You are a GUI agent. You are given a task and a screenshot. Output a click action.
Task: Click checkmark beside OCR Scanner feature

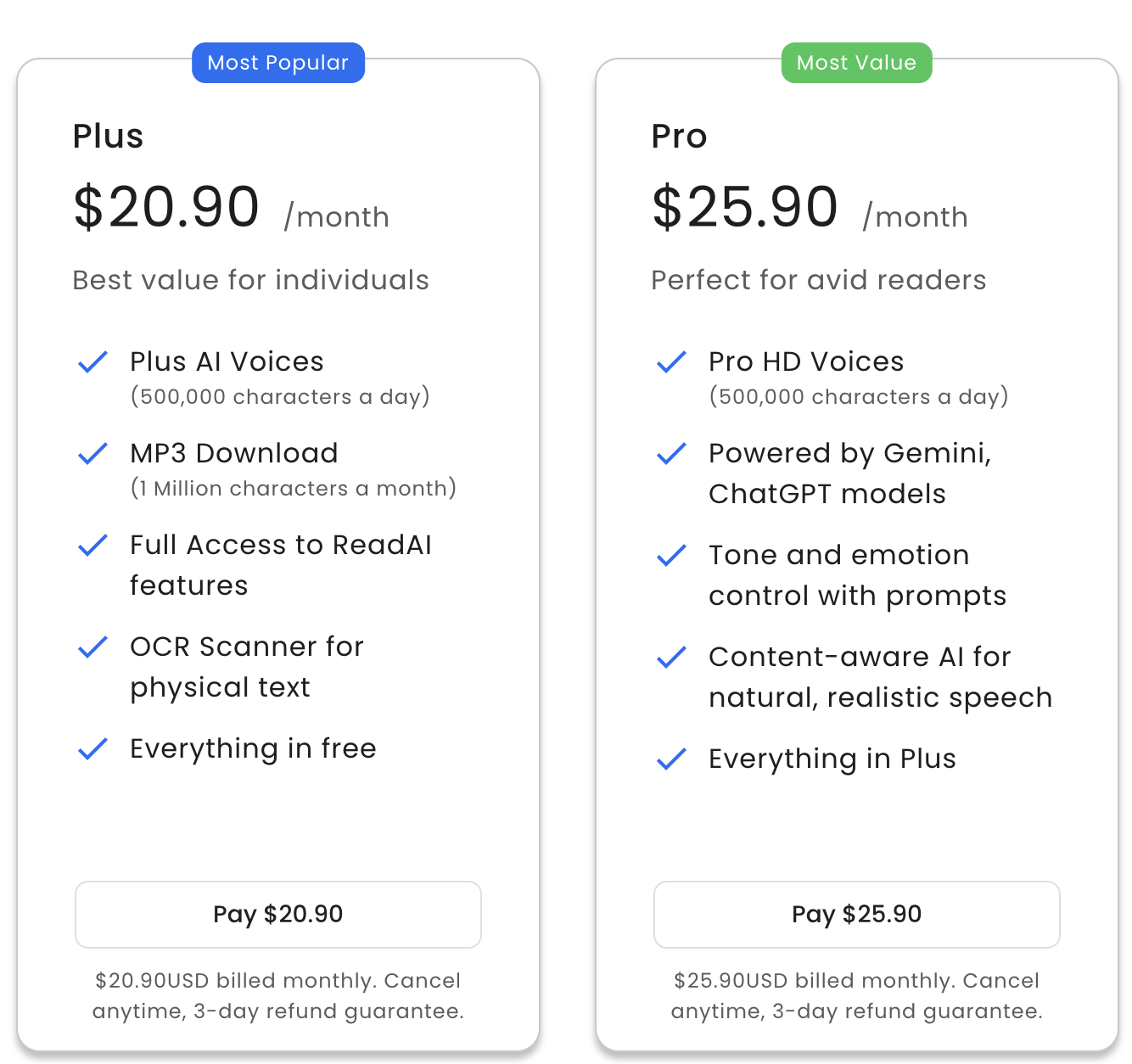point(92,647)
